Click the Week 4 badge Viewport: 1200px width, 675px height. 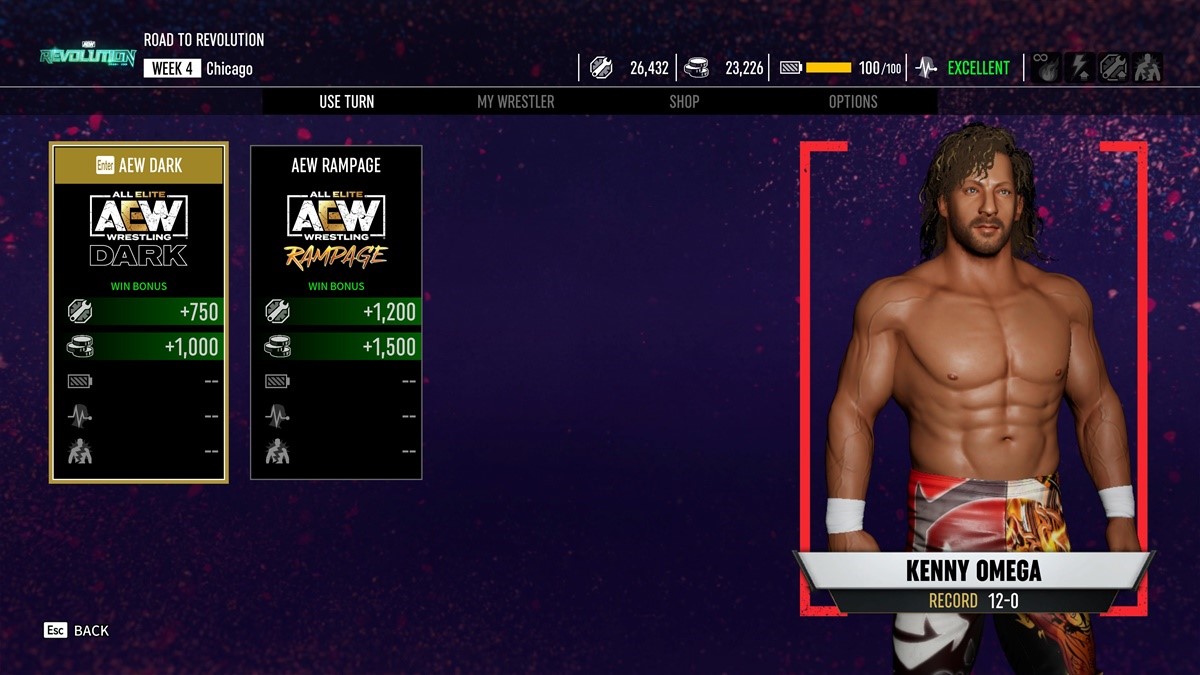[x=173, y=69]
